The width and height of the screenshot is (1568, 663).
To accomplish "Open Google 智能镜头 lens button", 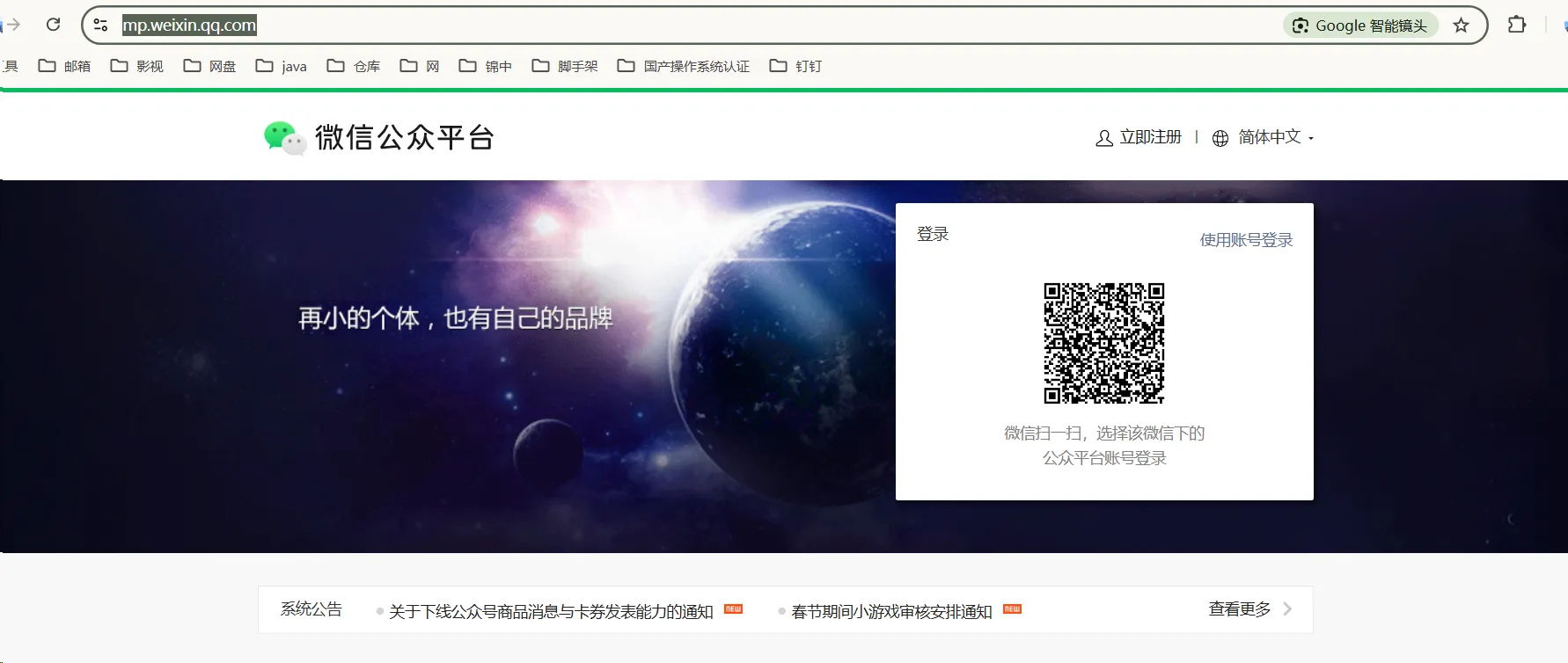I will [x=1360, y=25].
